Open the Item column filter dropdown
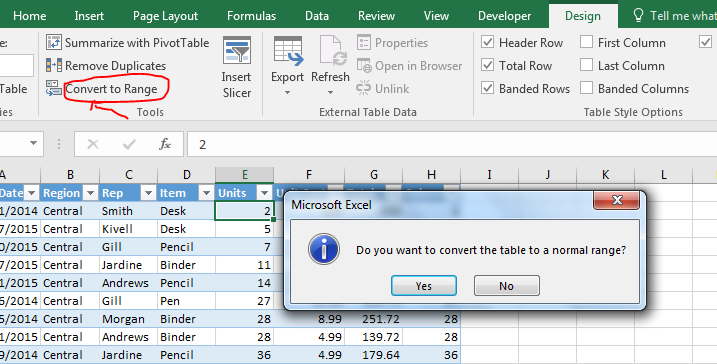 click(x=207, y=193)
